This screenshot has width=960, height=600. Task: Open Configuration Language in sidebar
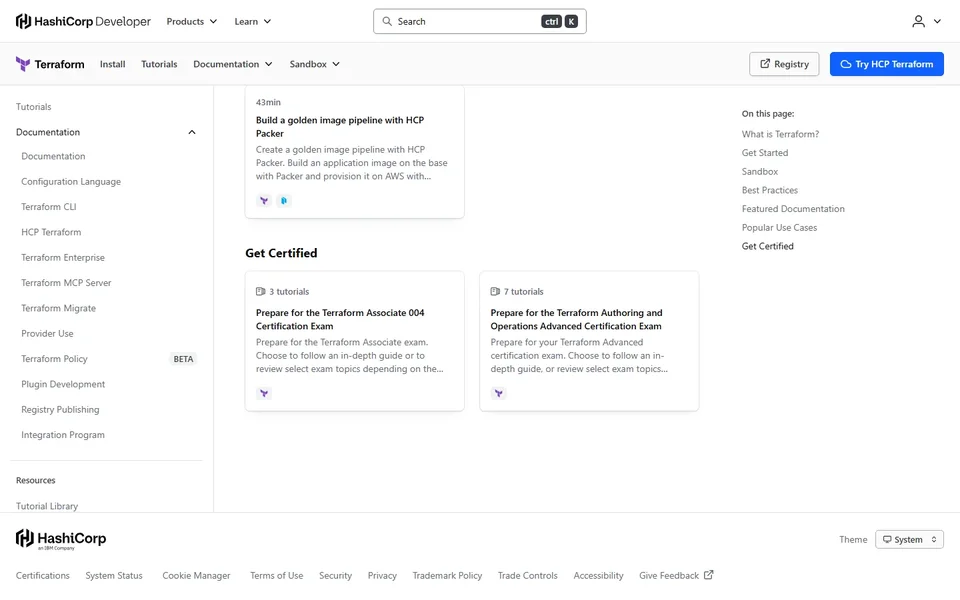click(x=71, y=182)
